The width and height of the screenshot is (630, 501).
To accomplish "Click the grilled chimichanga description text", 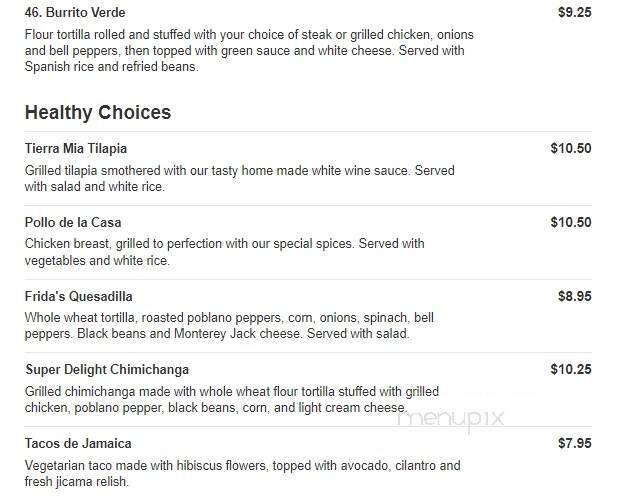I will tap(231, 400).
